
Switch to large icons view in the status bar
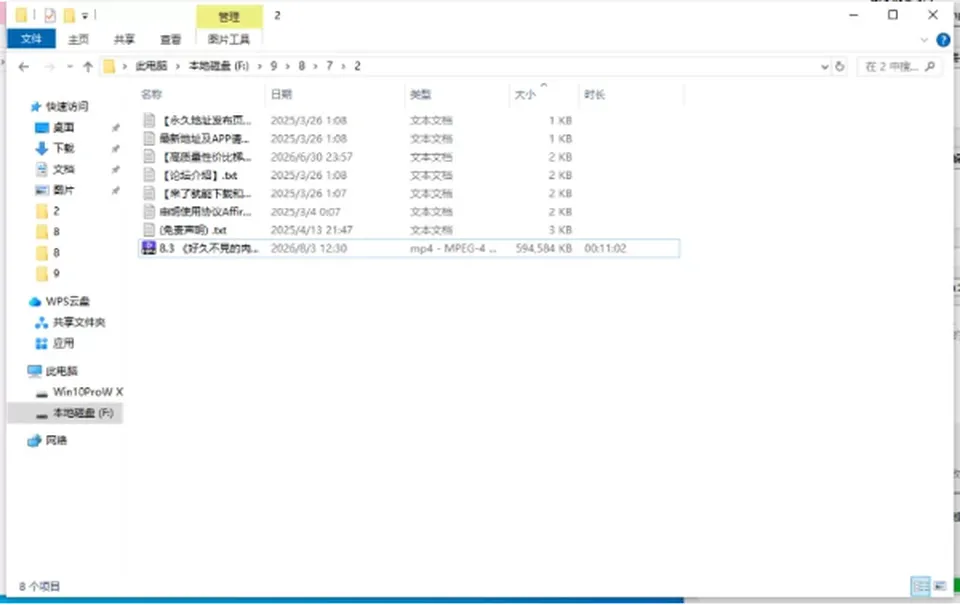(x=940, y=586)
